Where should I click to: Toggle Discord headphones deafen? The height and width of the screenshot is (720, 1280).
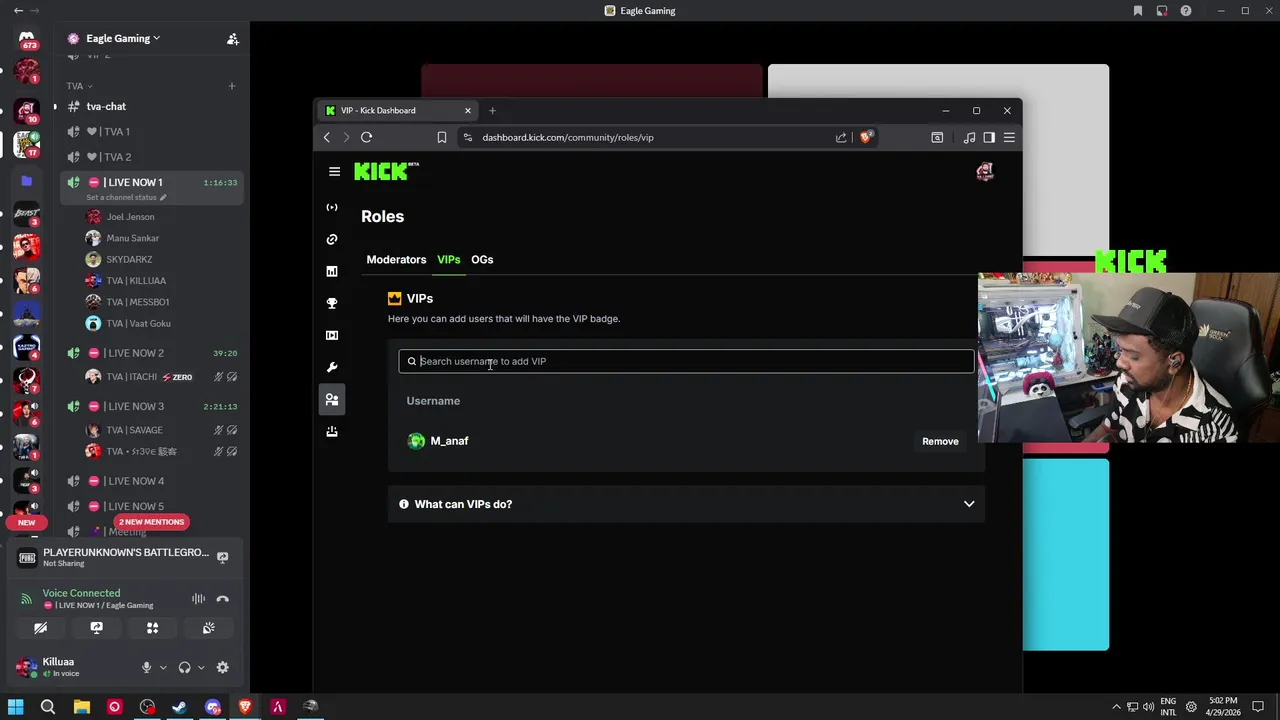click(x=184, y=667)
